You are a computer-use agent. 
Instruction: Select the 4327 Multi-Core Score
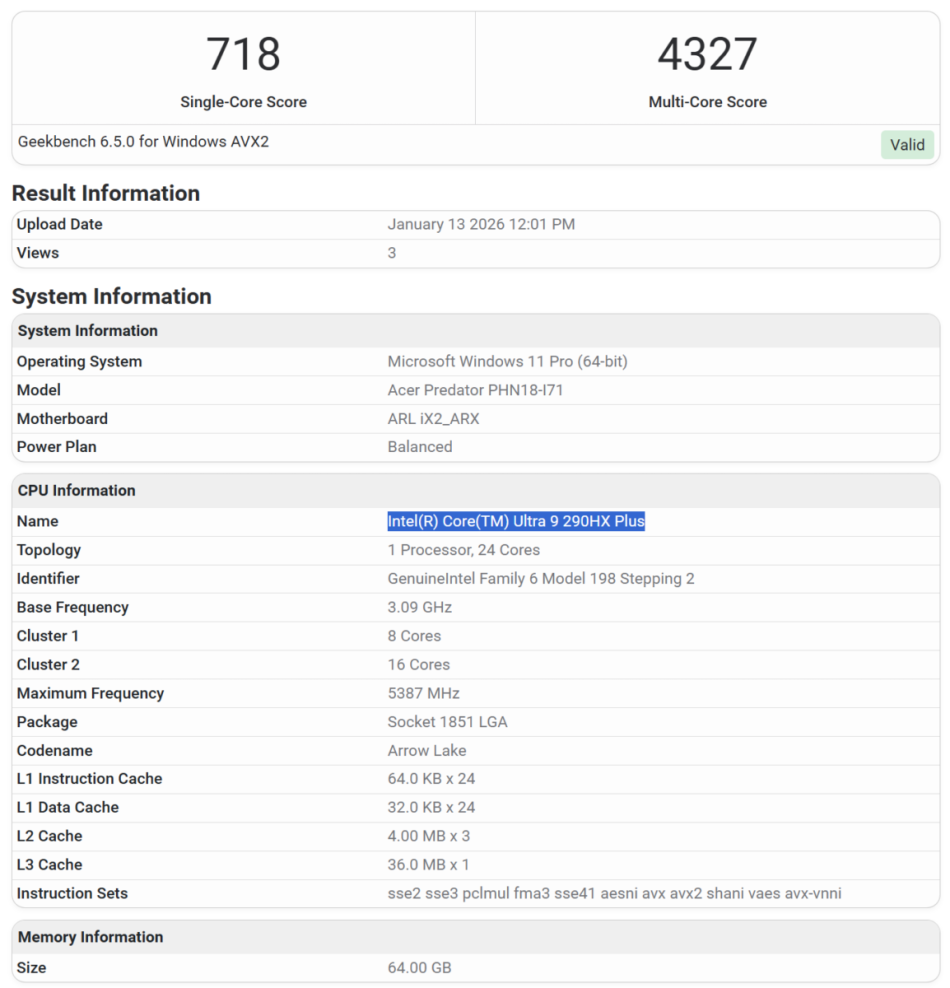[707, 53]
